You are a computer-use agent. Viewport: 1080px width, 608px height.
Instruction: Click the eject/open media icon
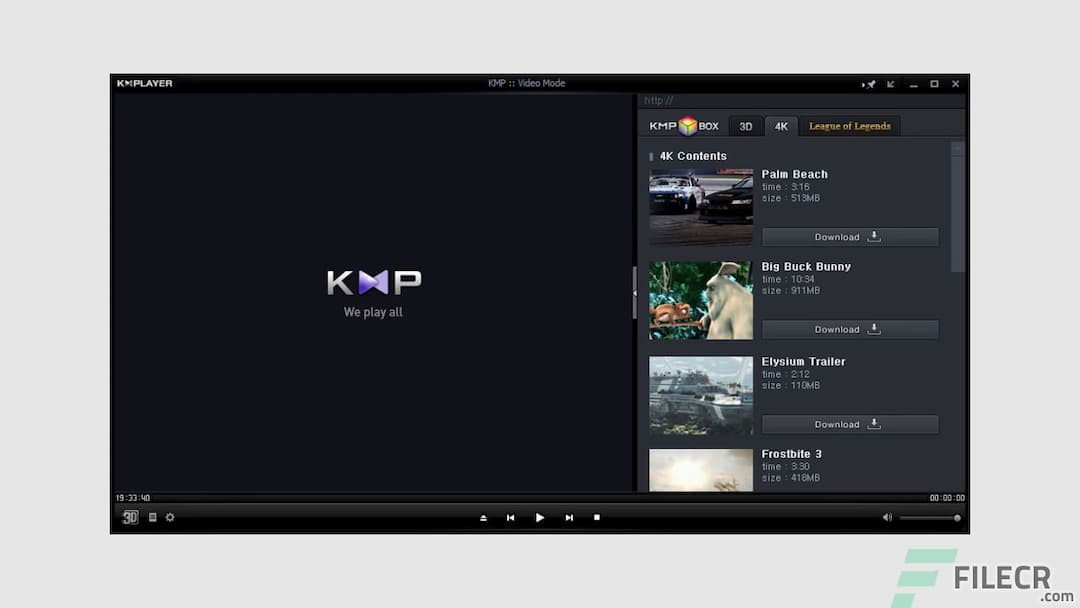coord(483,517)
